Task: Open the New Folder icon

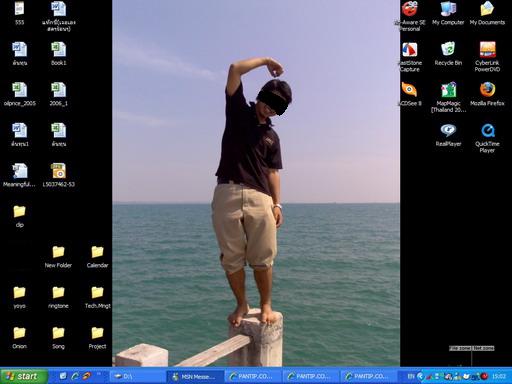Action: point(58,257)
